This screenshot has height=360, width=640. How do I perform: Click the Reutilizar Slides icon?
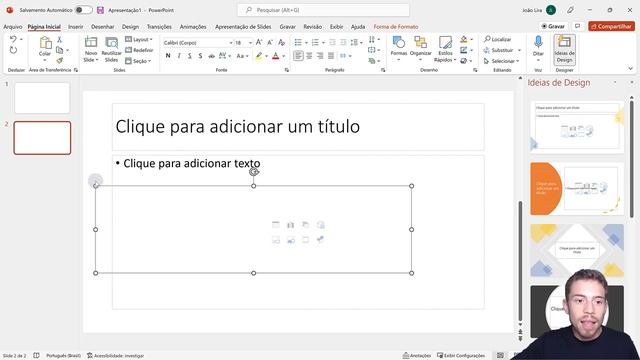(x=111, y=42)
